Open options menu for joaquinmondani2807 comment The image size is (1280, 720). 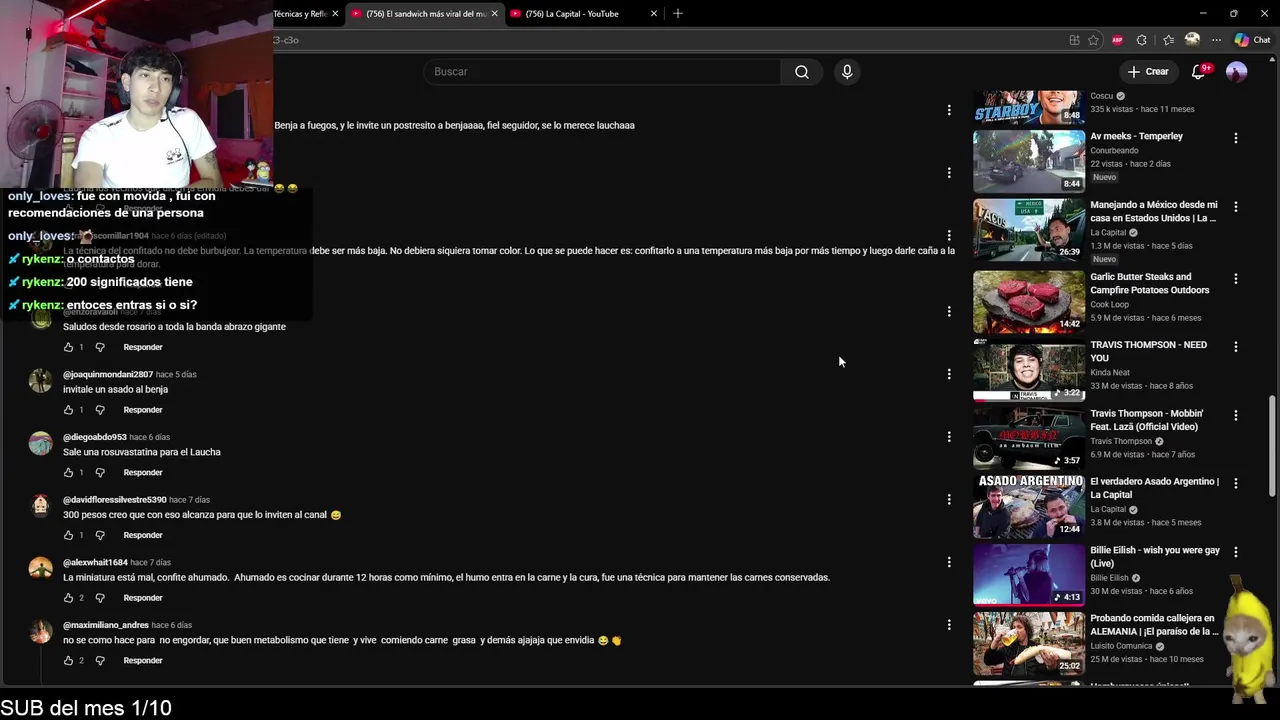click(949, 374)
